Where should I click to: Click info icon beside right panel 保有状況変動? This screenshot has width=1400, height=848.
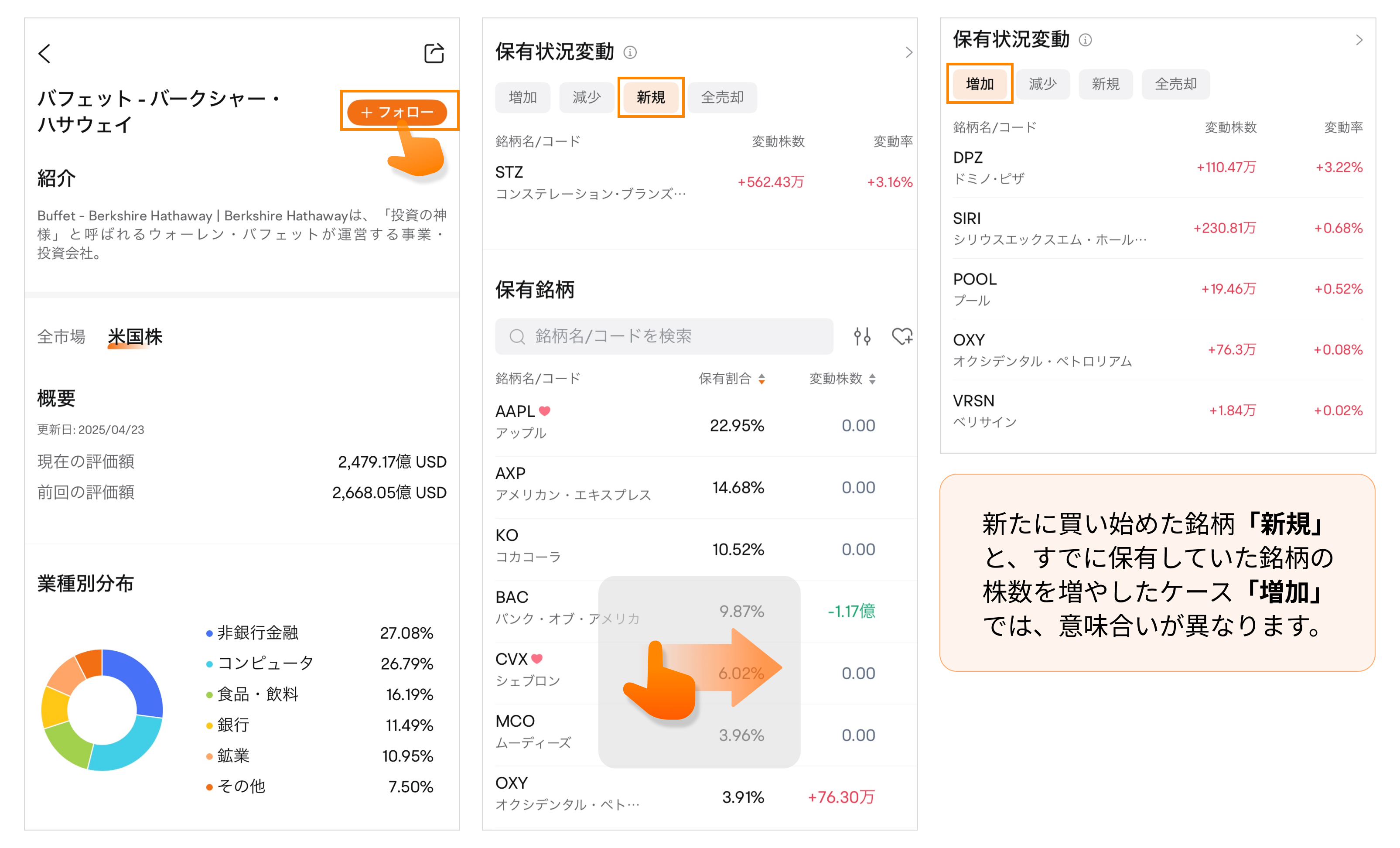1085,41
